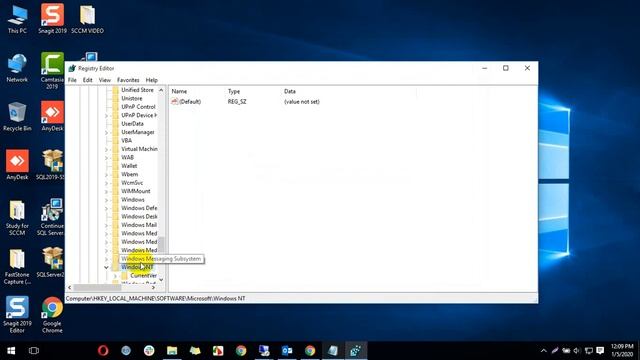Launch Opera browser from taskbar

[x=103, y=351]
